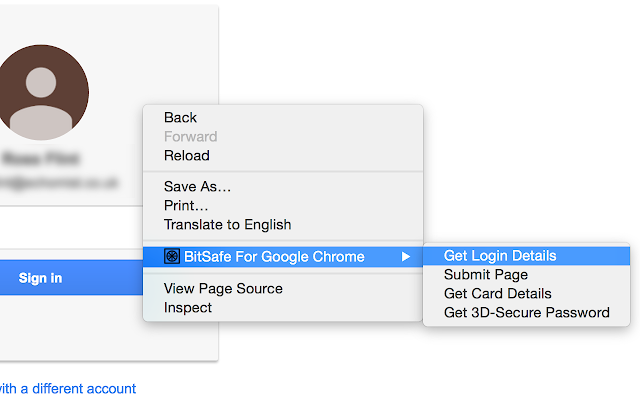Click the profile avatar picture

pyautogui.click(x=42, y=91)
